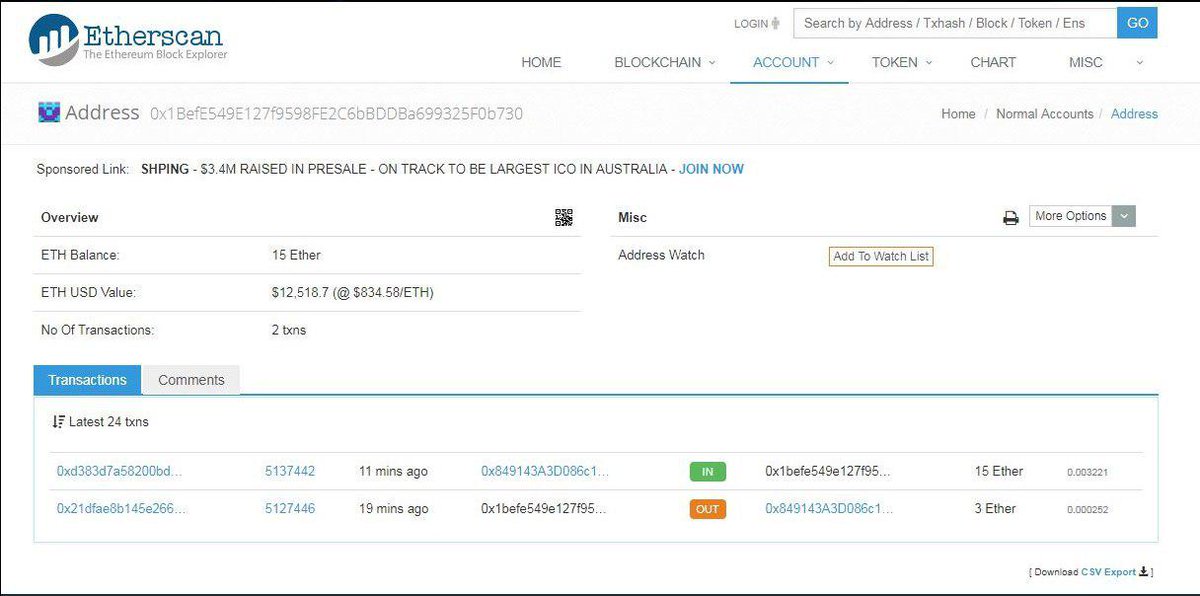Click the printer icon in Misc

[1011, 217]
